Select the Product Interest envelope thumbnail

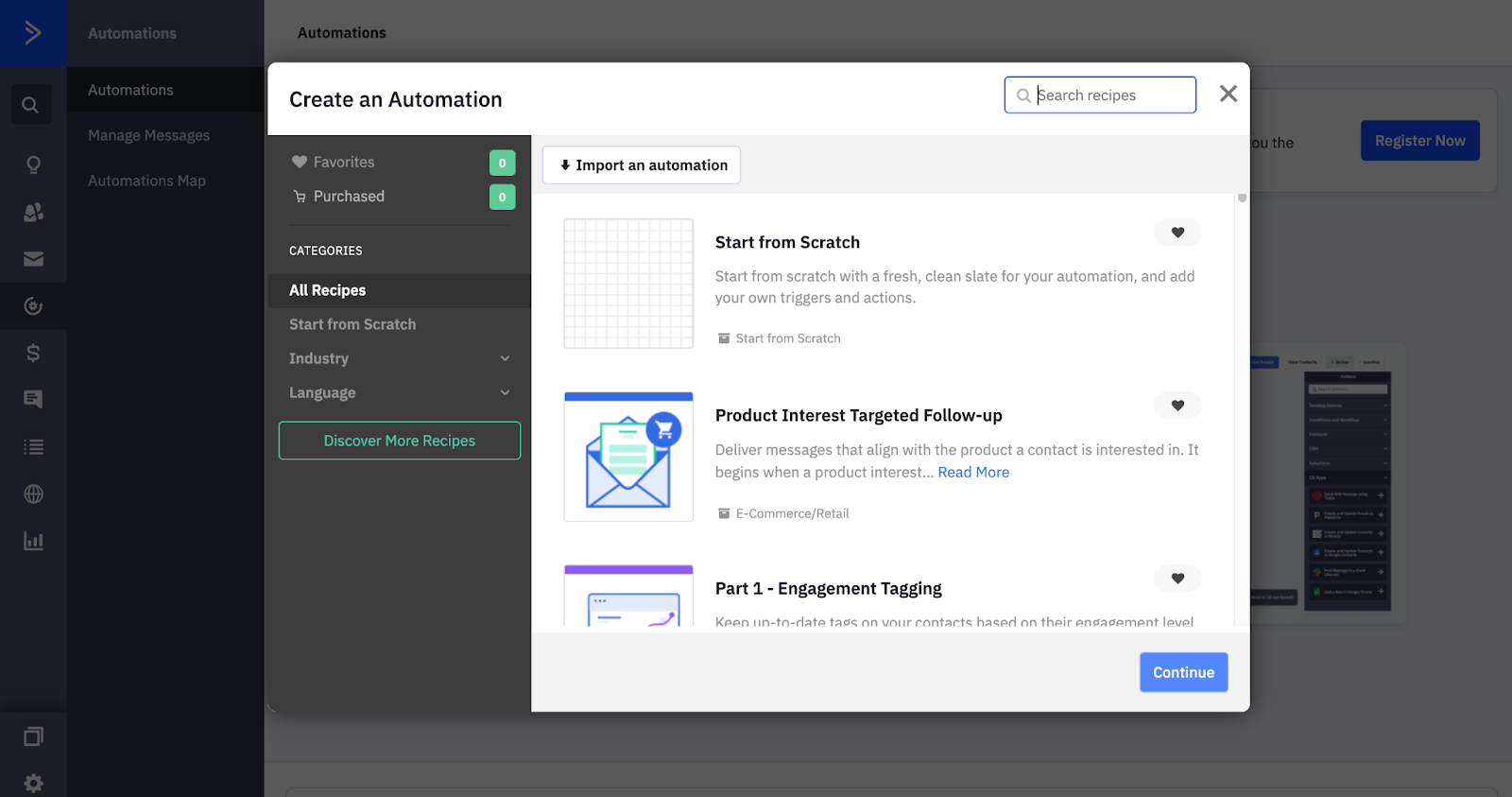pos(628,457)
